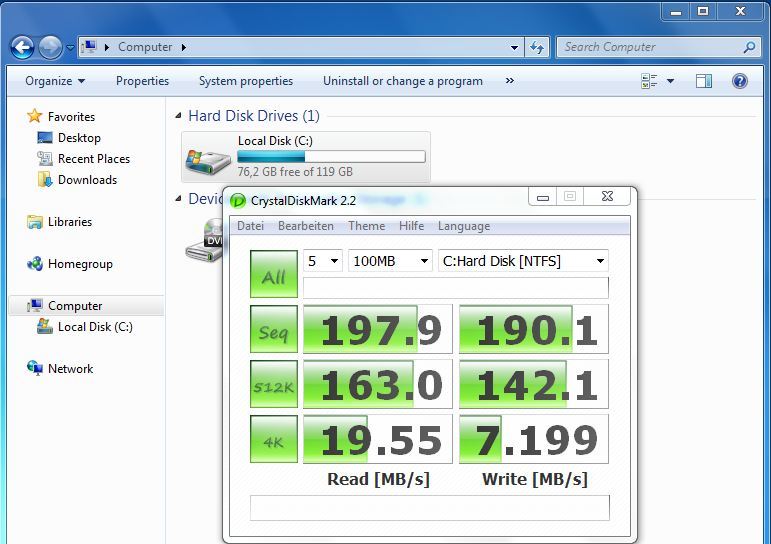This screenshot has width=771, height=544.
Task: Click the 512K benchmark button
Action: (x=274, y=384)
